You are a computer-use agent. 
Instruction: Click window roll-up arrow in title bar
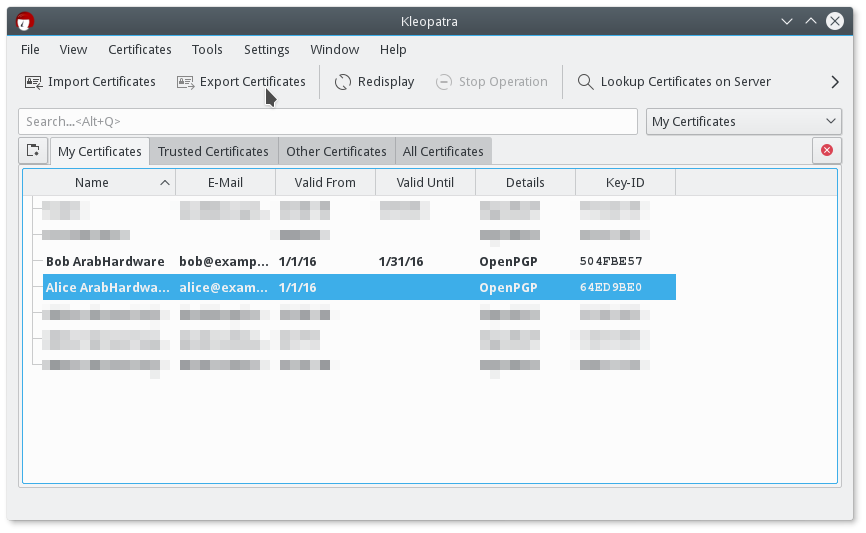[x=811, y=22]
